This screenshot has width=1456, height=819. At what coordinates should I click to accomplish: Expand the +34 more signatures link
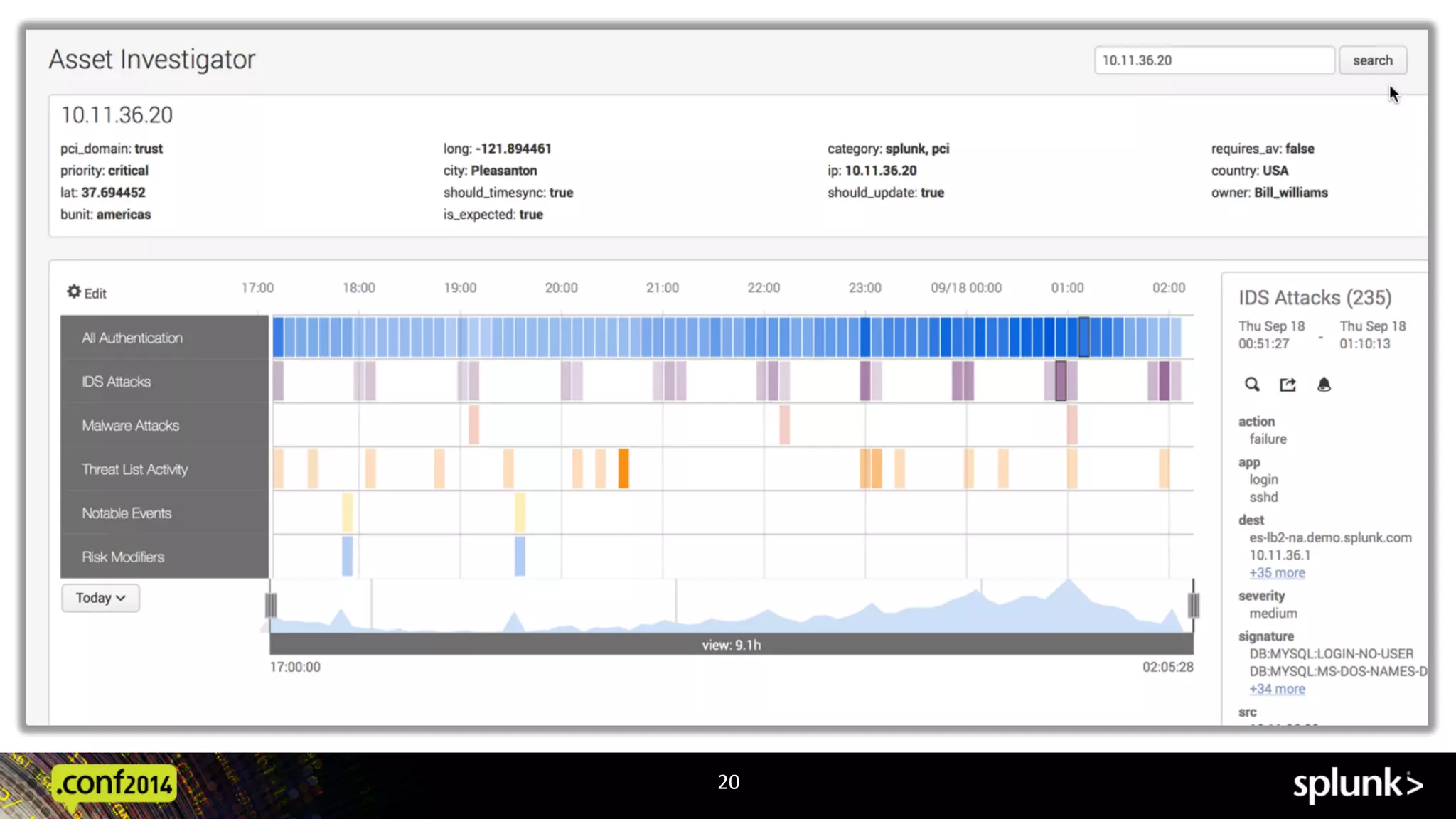(x=1277, y=689)
